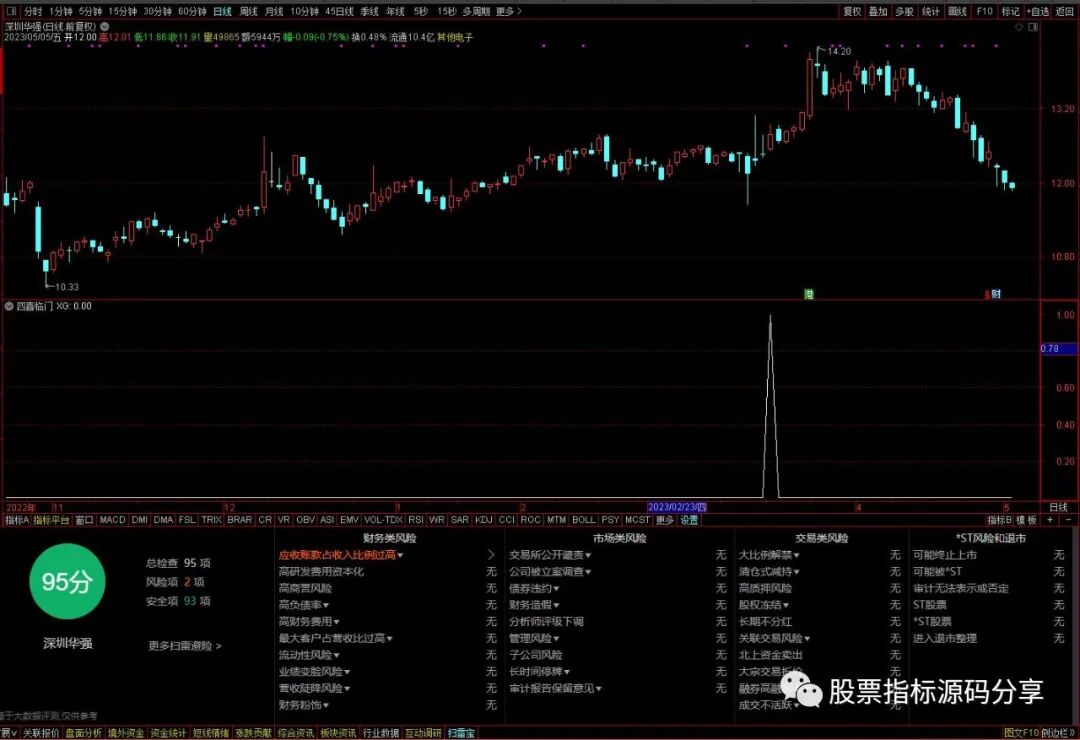1080x740 pixels.
Task: Click the round icon beside 四喜临门 indicator
Action: pos(10,306)
